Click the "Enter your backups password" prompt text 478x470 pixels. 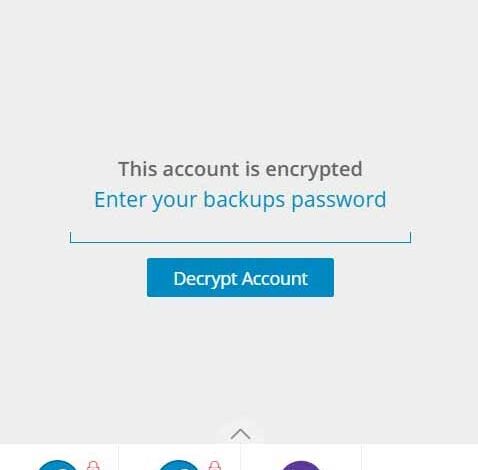coord(240,200)
